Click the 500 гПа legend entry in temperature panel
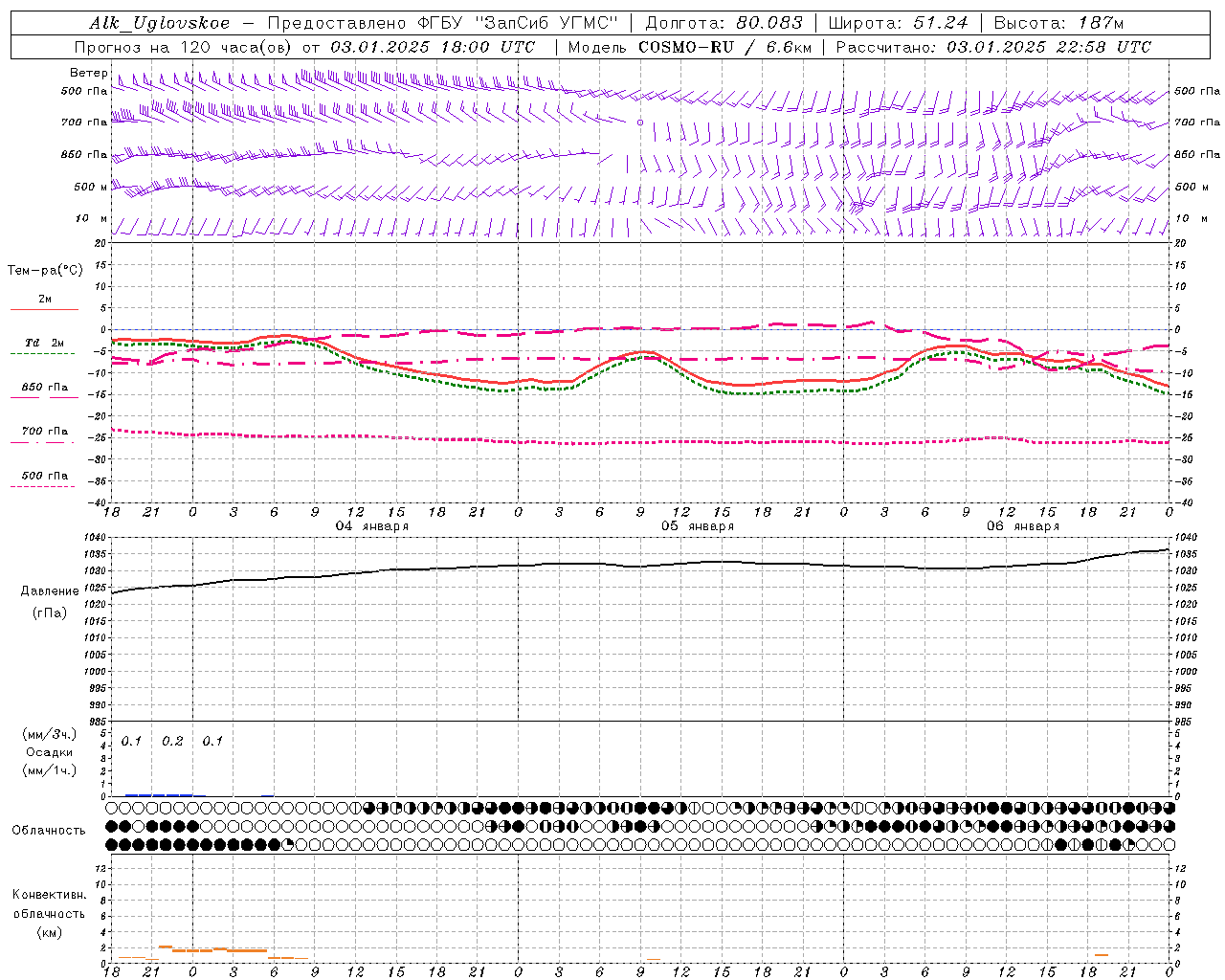 [x=45, y=476]
